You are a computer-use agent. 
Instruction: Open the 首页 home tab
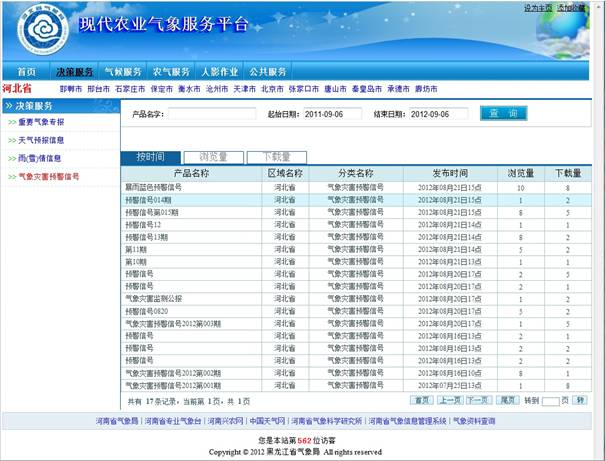27,72
